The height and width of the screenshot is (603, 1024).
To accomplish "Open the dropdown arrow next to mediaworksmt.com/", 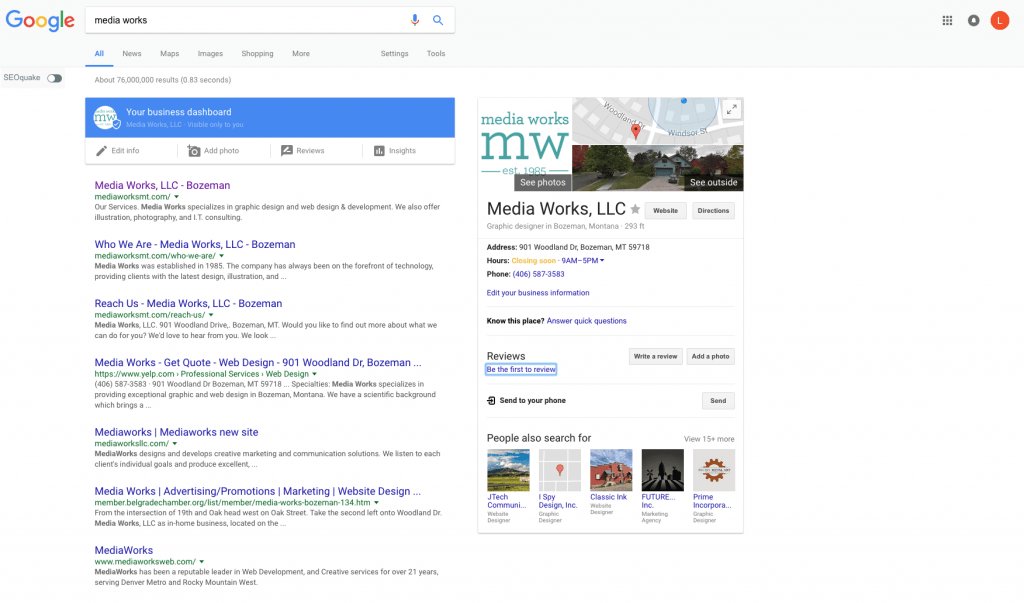I will tap(176, 197).
